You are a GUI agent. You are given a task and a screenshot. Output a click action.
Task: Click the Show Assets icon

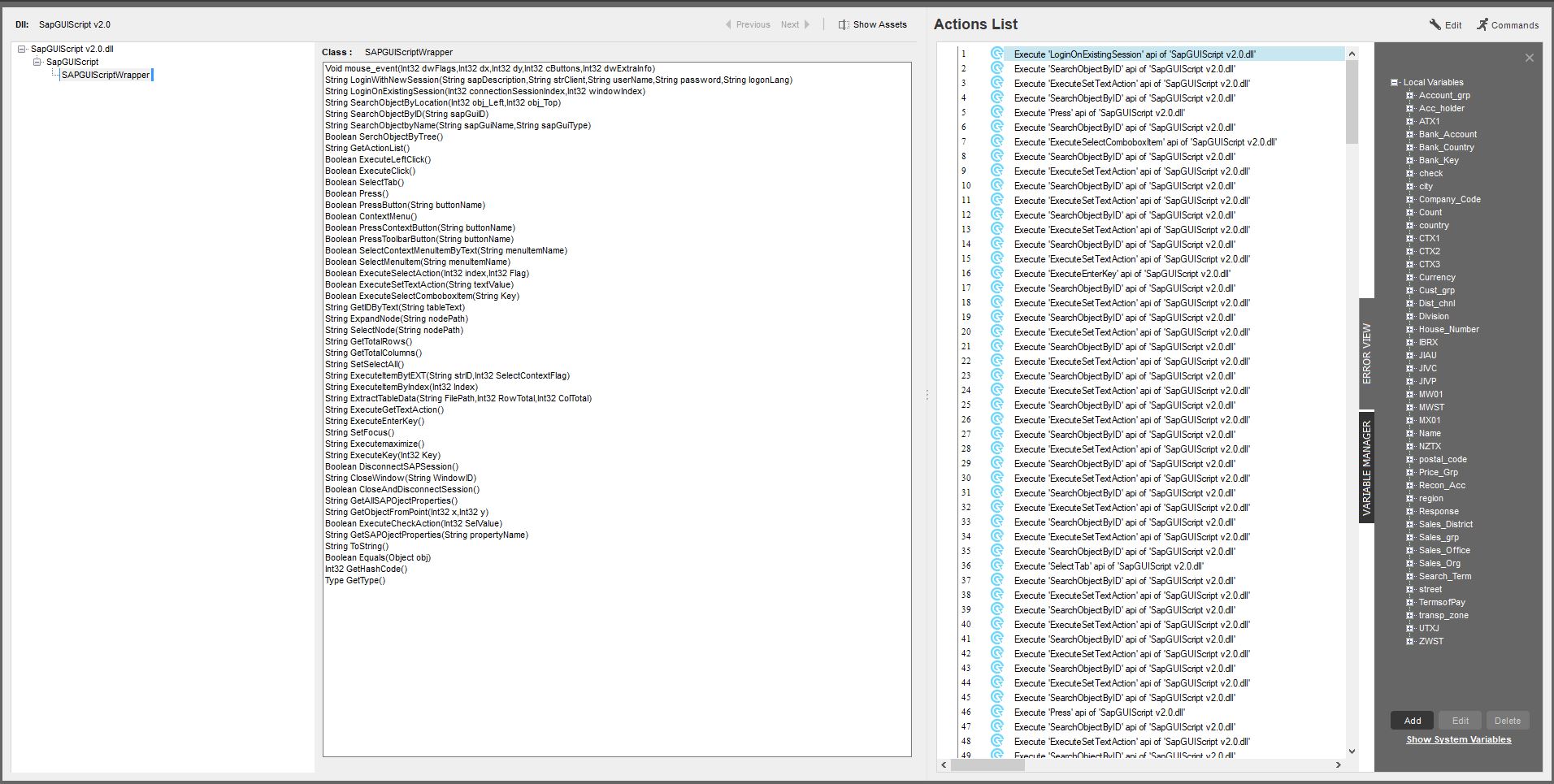(x=844, y=24)
